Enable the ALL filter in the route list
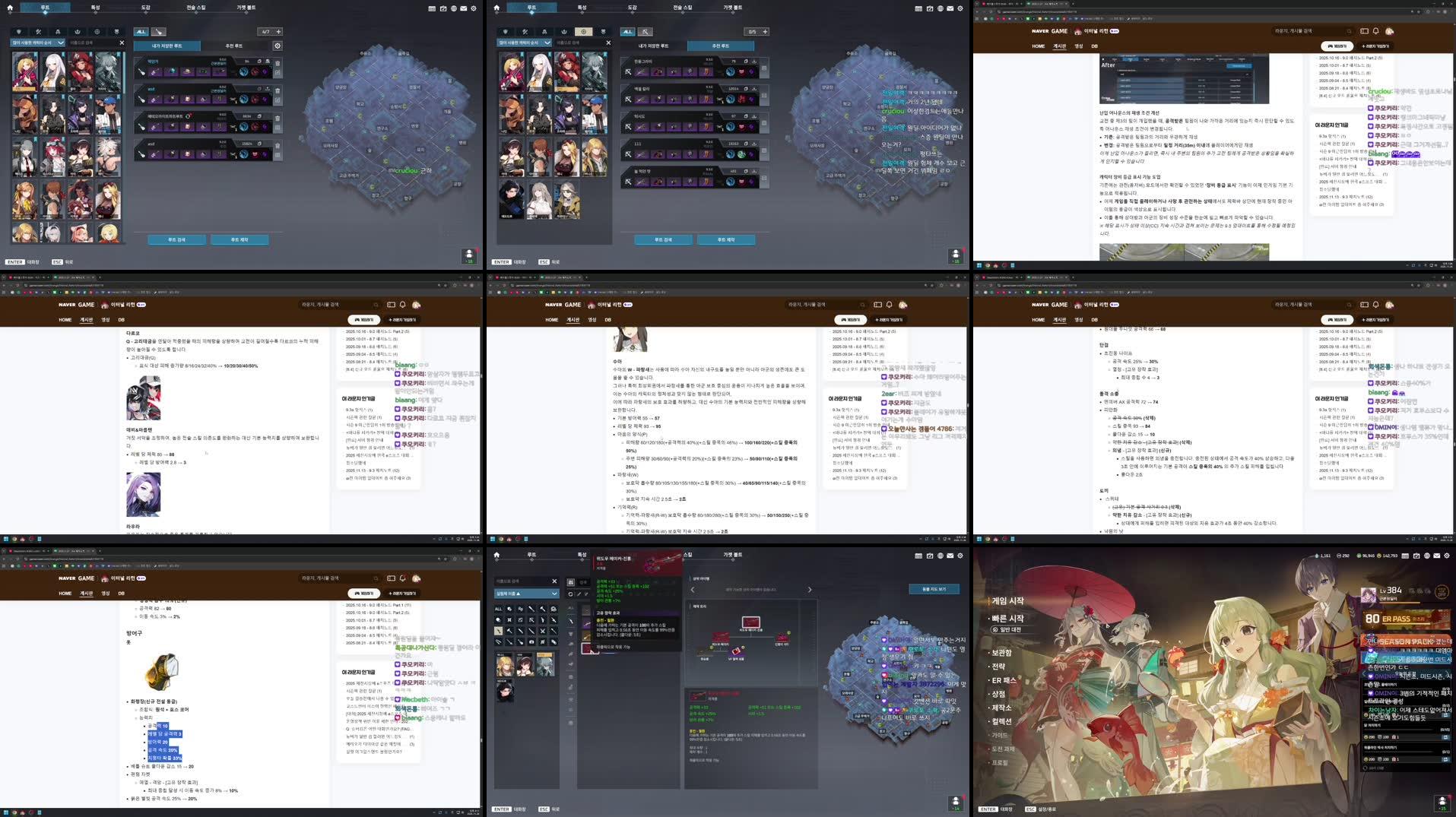This screenshot has width=1456, height=817. [141, 32]
